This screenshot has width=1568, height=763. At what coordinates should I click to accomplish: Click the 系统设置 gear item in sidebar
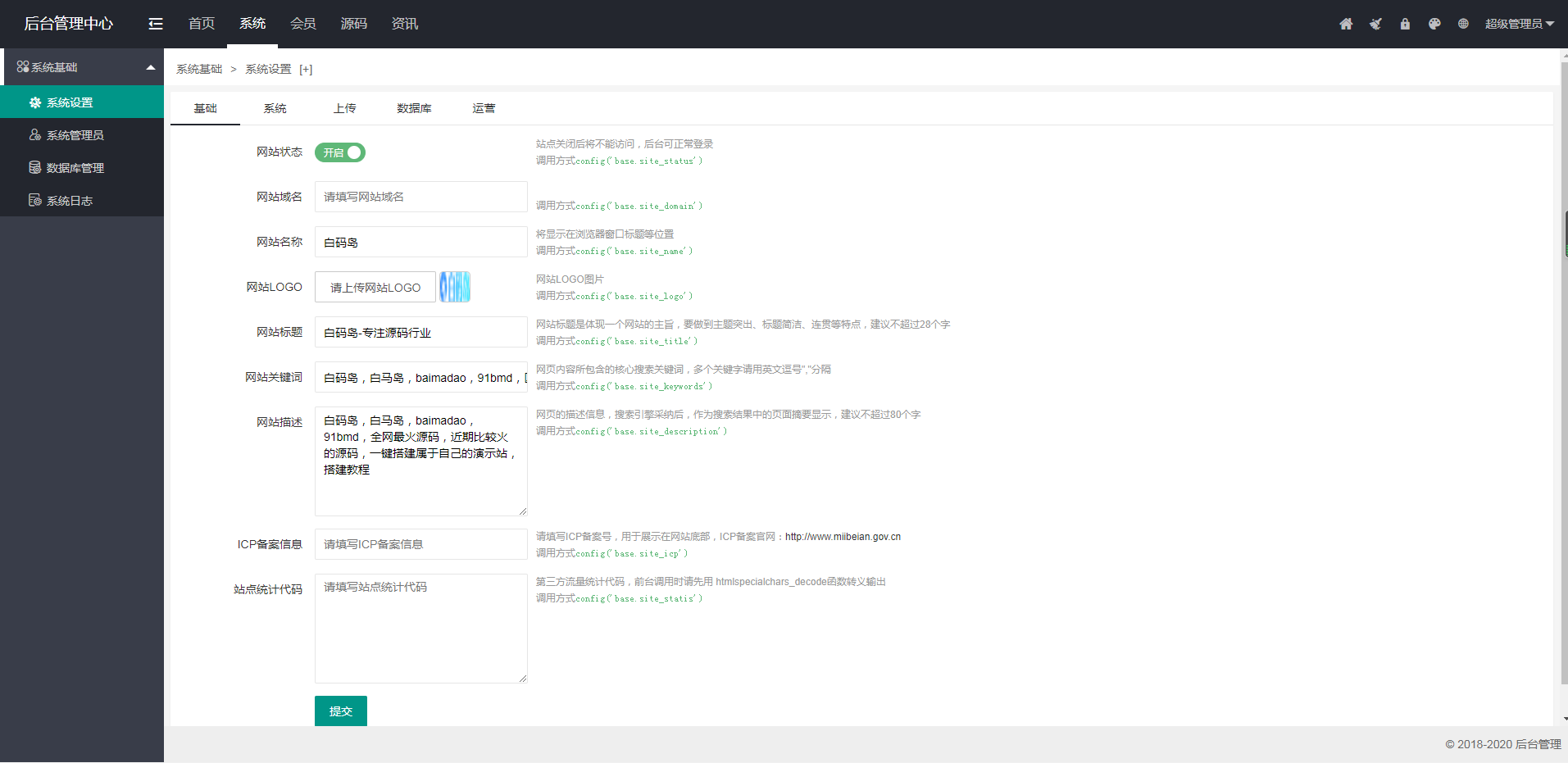pos(70,102)
